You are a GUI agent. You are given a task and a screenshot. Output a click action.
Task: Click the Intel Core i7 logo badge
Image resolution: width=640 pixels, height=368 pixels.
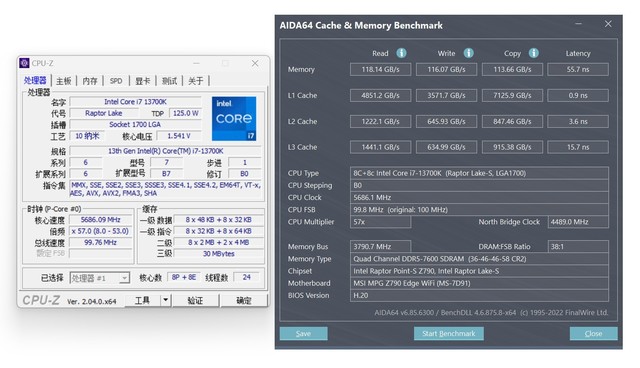[x=234, y=118]
